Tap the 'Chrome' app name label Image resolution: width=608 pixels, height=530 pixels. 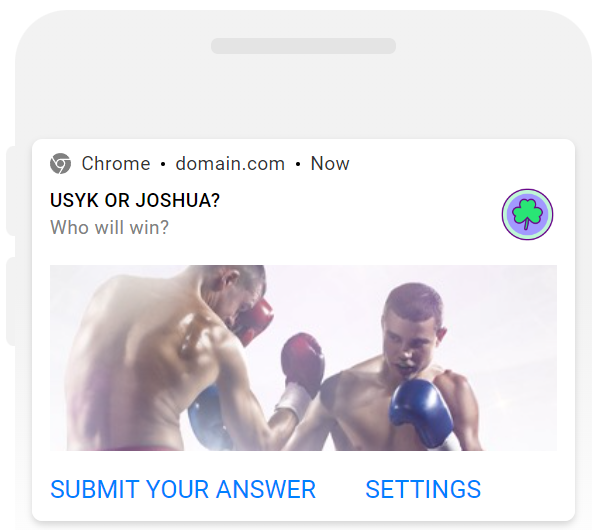116,164
